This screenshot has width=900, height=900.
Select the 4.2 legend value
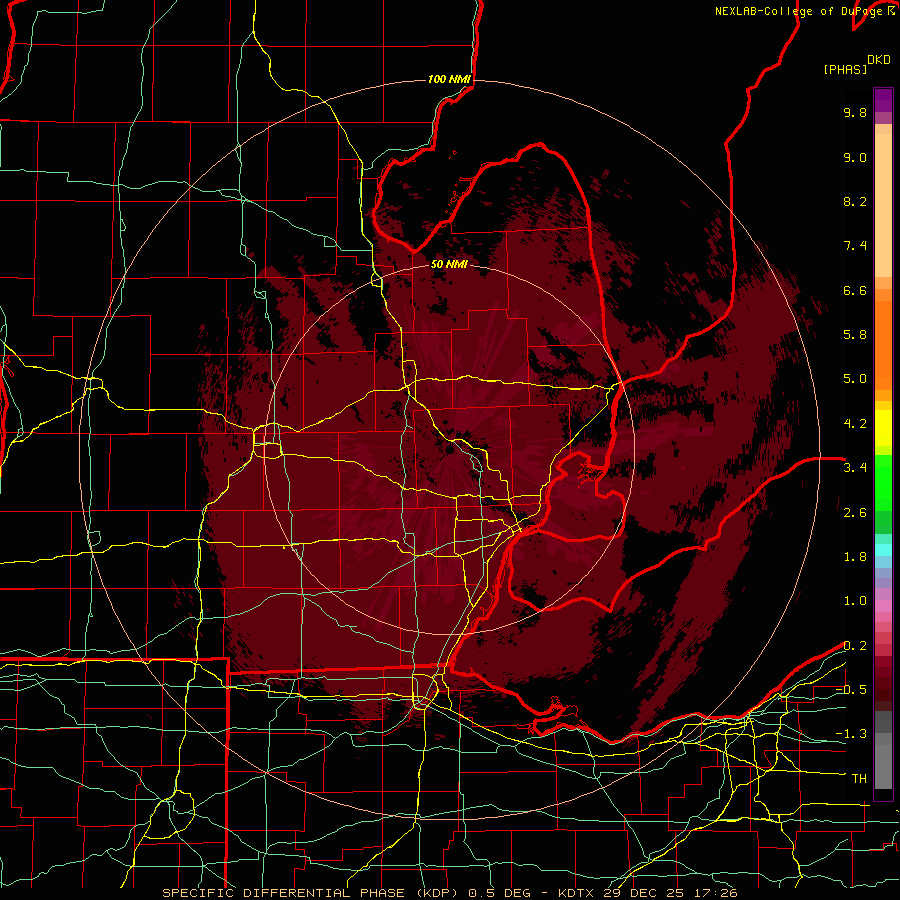[855, 424]
